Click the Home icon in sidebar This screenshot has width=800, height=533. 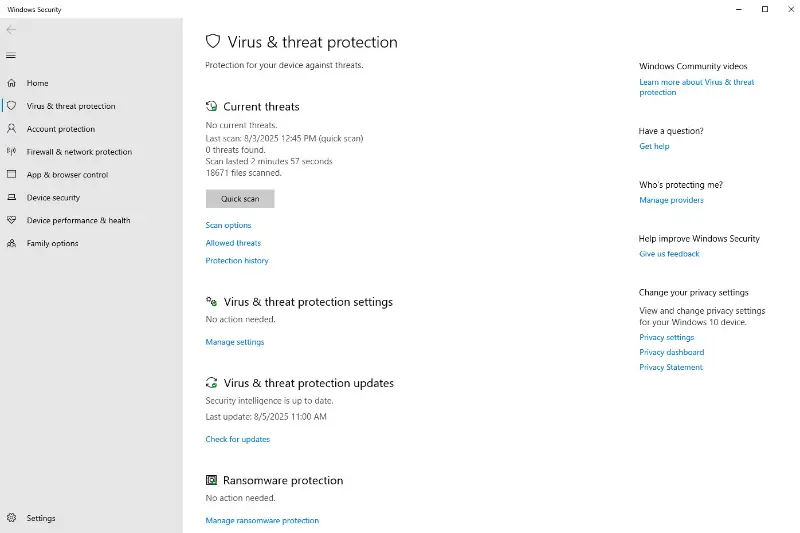[11, 83]
